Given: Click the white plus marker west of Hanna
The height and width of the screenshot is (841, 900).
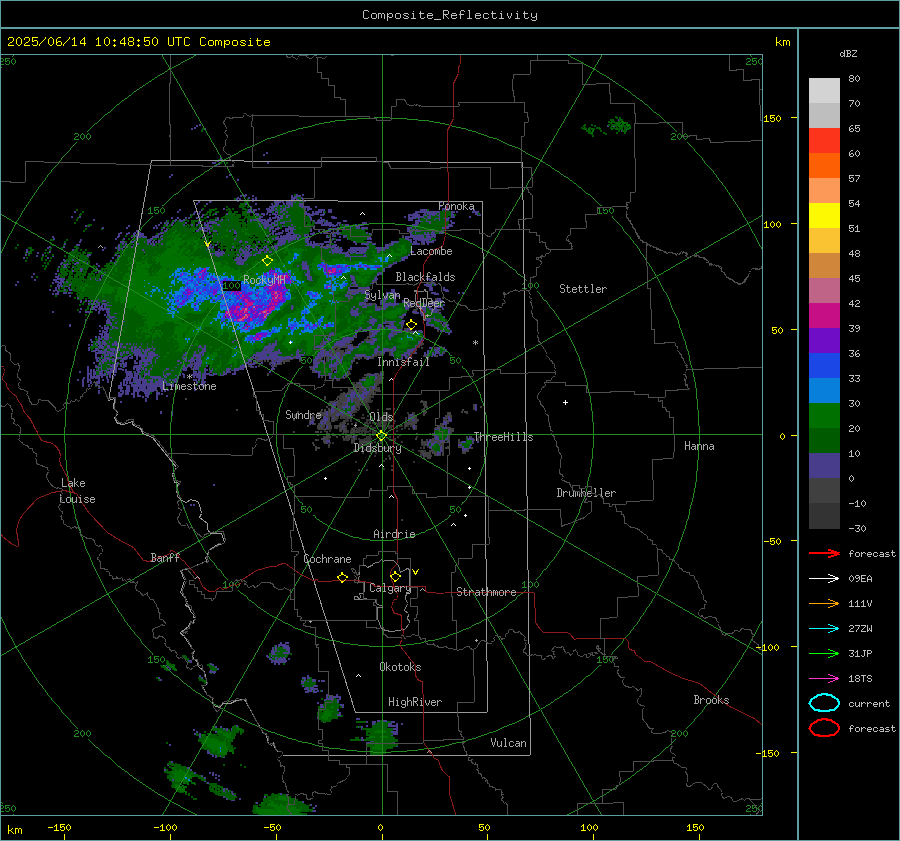Looking at the screenshot, I should coord(565,402).
